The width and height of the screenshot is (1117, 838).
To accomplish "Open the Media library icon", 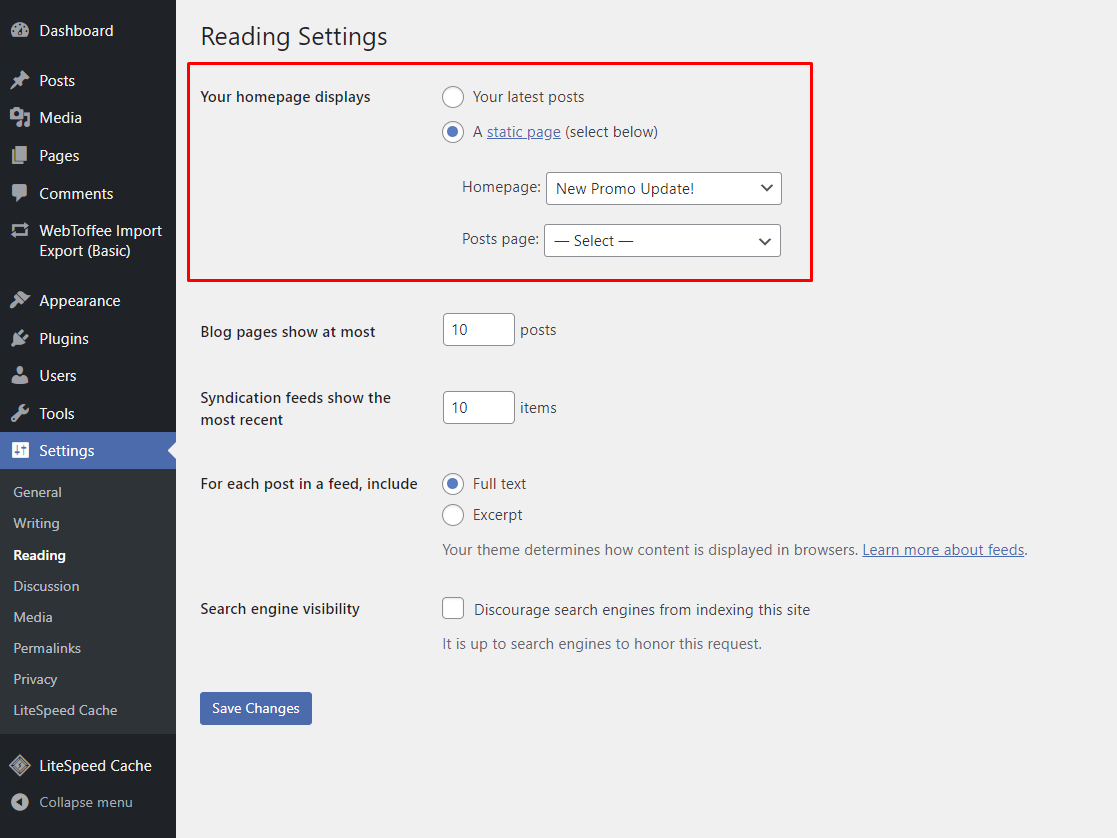I will pyautogui.click(x=22, y=117).
